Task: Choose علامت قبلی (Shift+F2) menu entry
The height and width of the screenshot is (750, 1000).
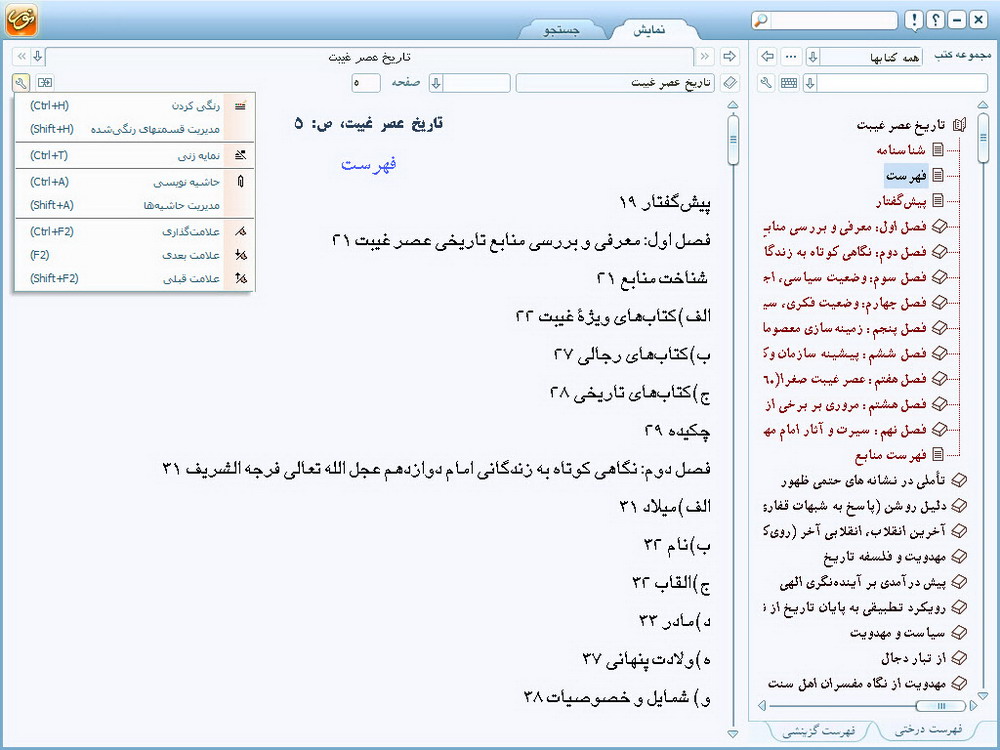Action: click(134, 278)
